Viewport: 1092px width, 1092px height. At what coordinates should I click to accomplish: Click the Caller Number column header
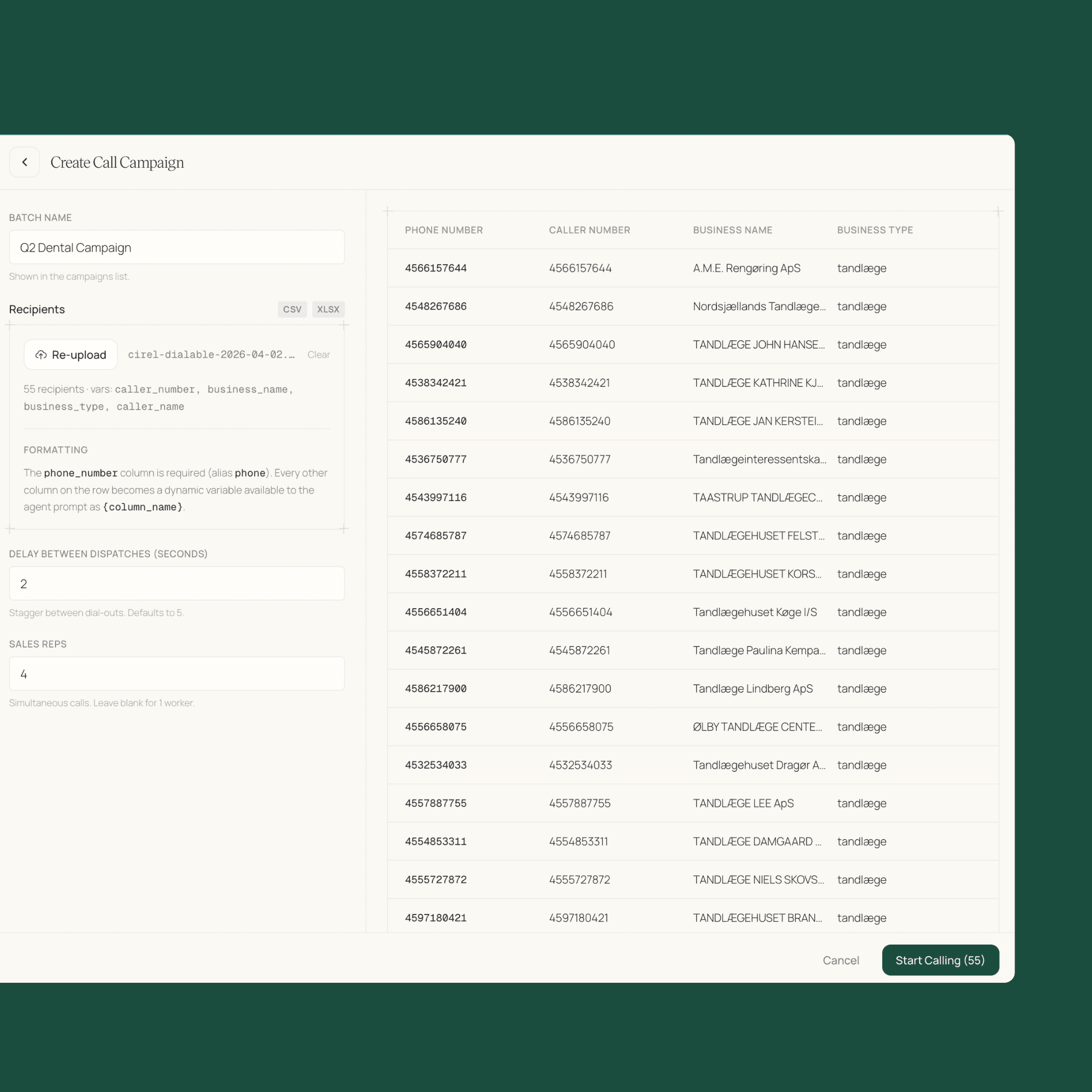click(590, 230)
